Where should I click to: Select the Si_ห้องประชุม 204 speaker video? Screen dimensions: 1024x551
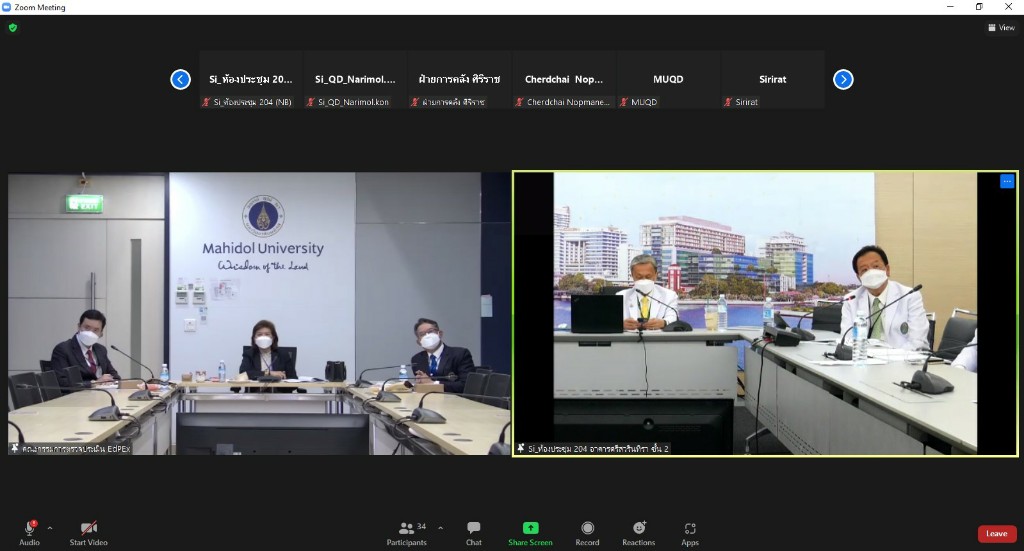(765, 313)
